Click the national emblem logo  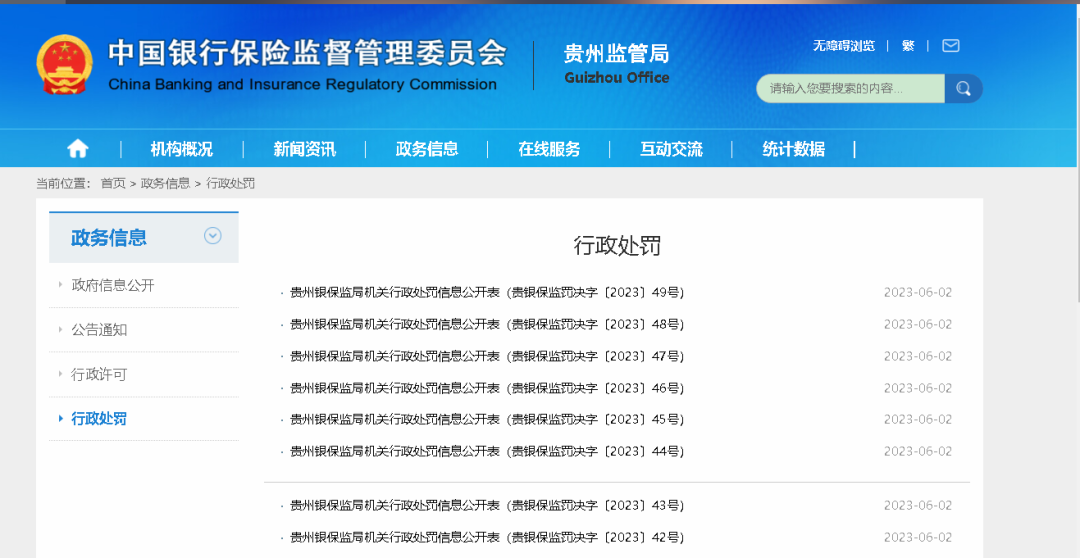[64, 64]
